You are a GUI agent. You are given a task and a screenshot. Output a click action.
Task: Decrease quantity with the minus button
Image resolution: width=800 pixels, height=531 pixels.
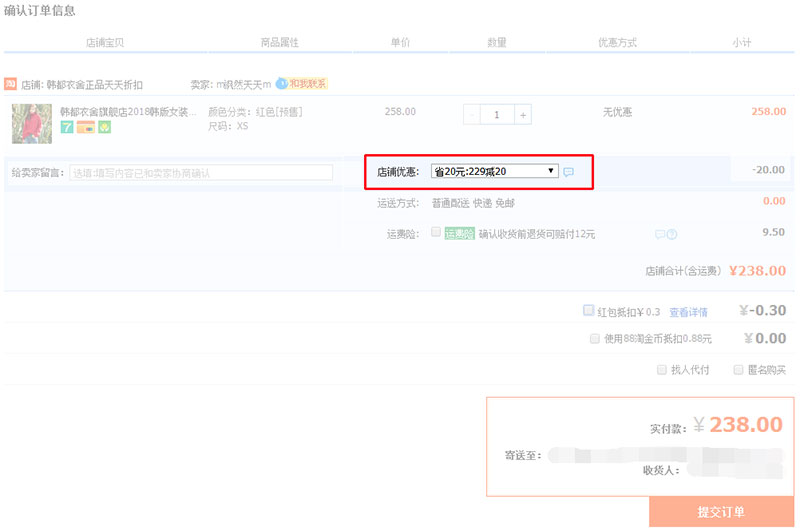(x=472, y=115)
